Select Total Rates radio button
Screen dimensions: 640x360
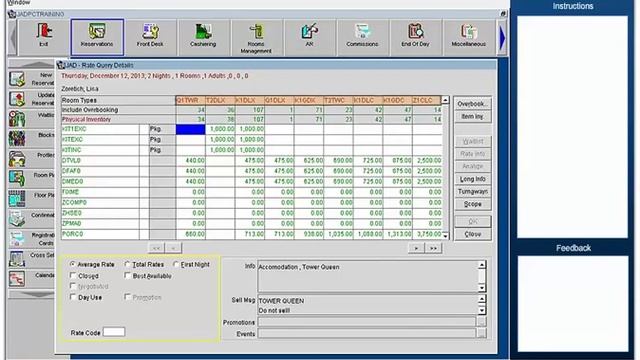coord(127,264)
